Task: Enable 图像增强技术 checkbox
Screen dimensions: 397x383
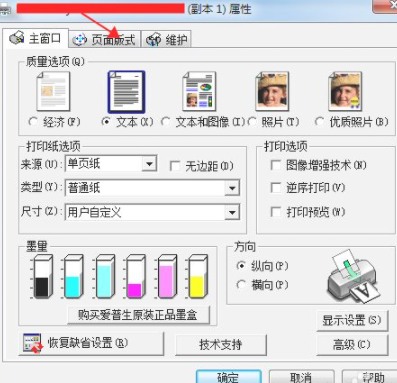Action: tap(276, 165)
